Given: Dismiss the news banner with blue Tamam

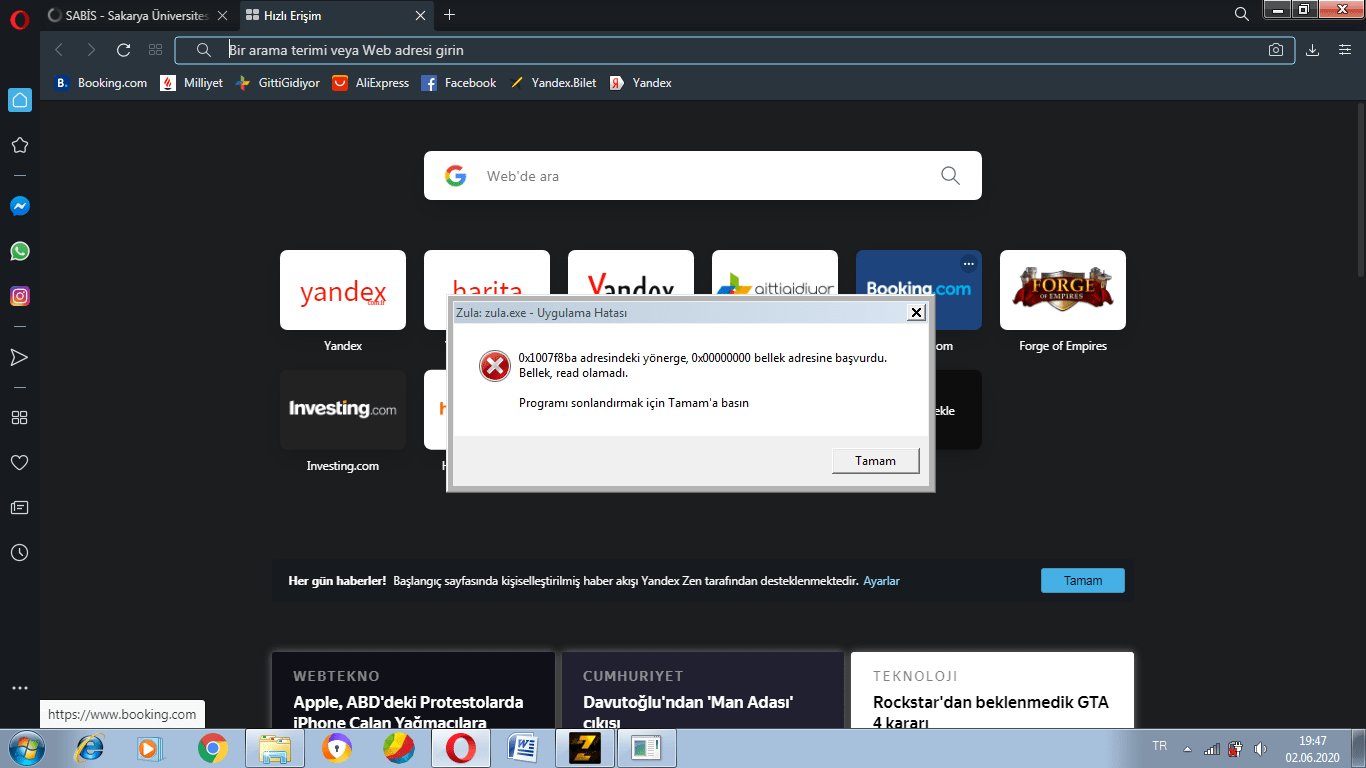Looking at the screenshot, I should [1083, 580].
